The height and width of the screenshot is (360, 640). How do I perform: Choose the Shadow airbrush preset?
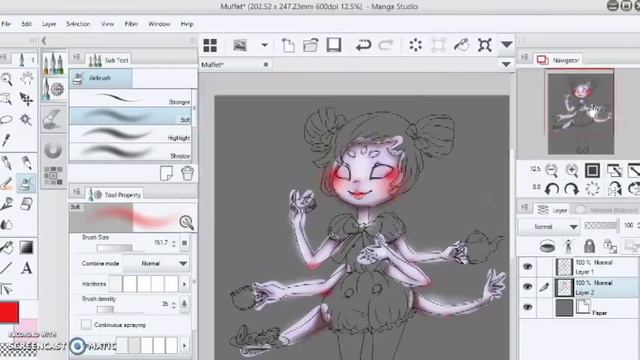131,152
